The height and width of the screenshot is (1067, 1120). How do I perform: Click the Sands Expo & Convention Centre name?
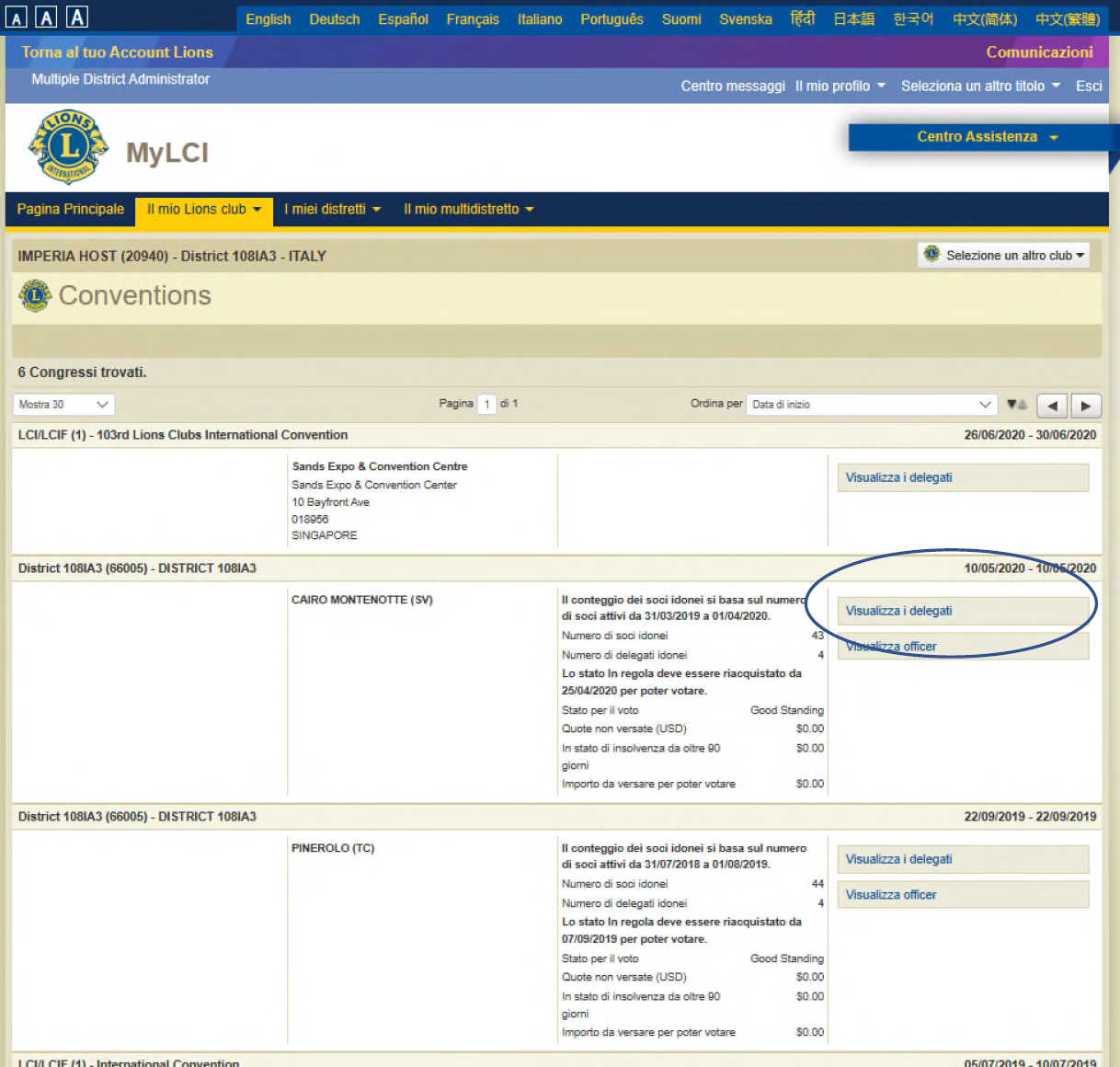click(380, 466)
